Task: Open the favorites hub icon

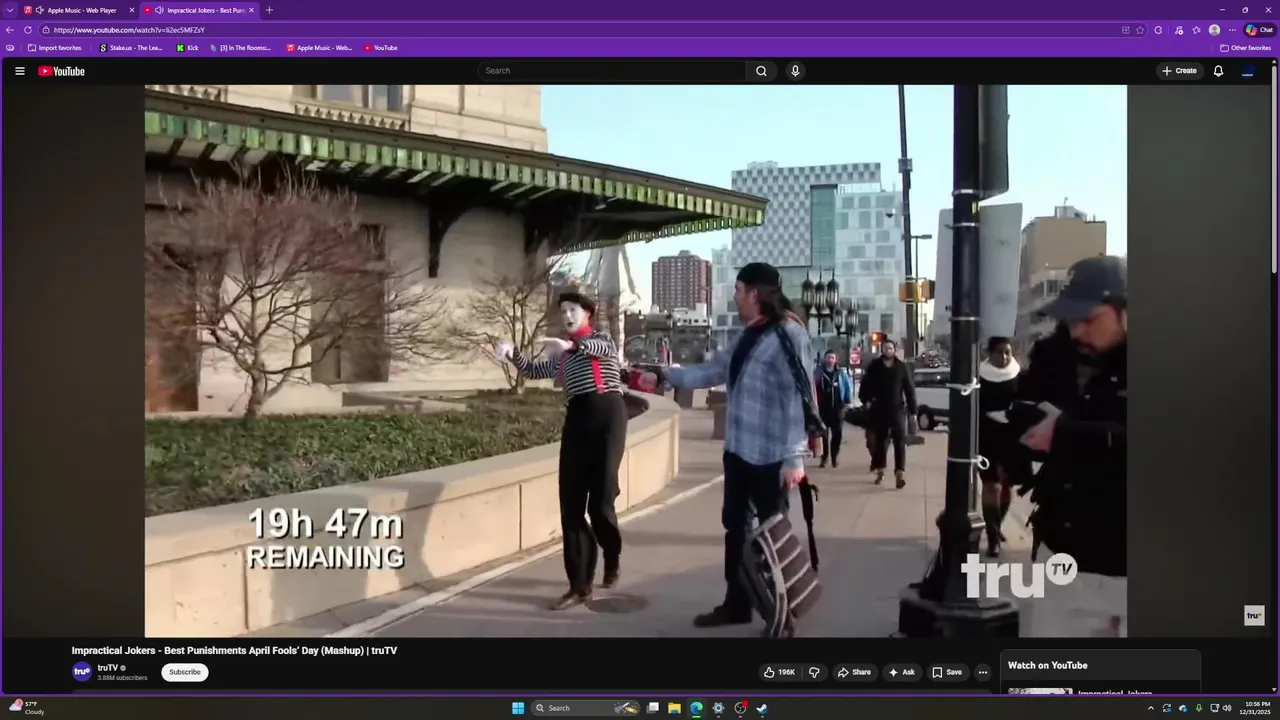Action: (1196, 30)
